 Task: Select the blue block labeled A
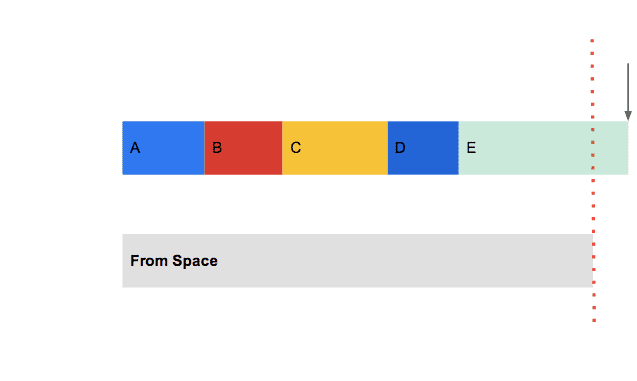(x=163, y=148)
